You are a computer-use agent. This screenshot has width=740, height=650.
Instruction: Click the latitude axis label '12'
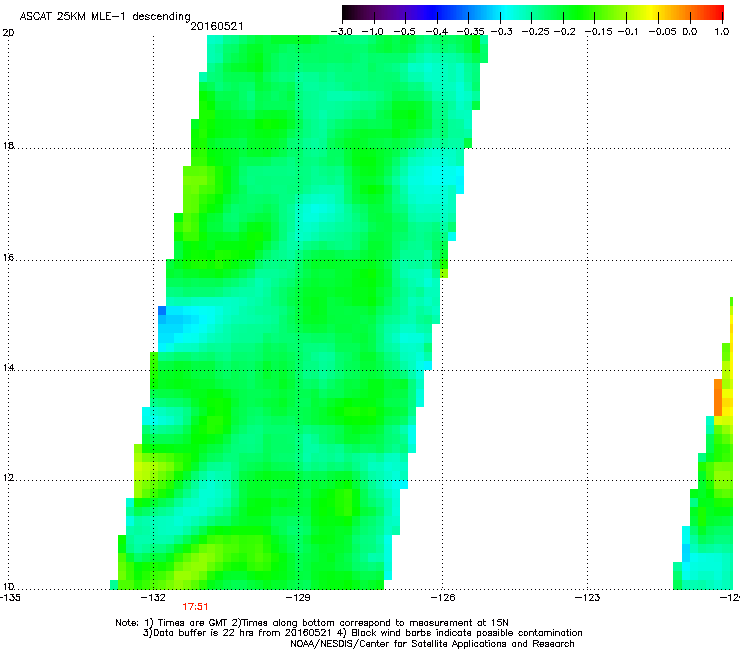pos(8,478)
